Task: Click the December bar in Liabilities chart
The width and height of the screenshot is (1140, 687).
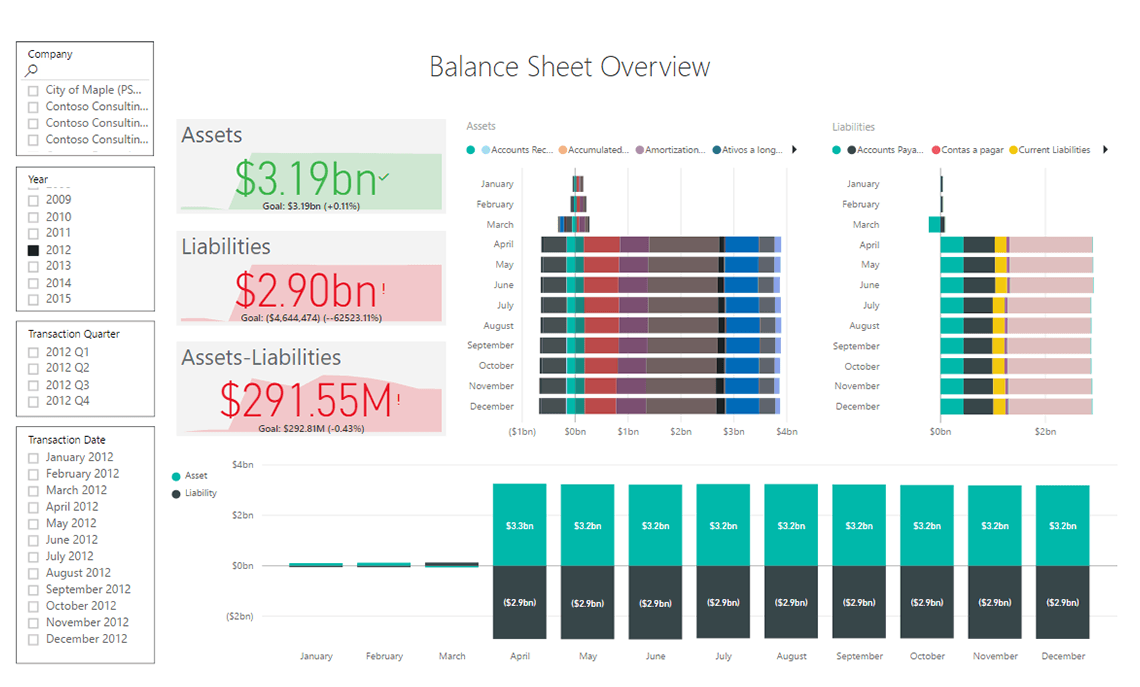Action: coord(1016,406)
